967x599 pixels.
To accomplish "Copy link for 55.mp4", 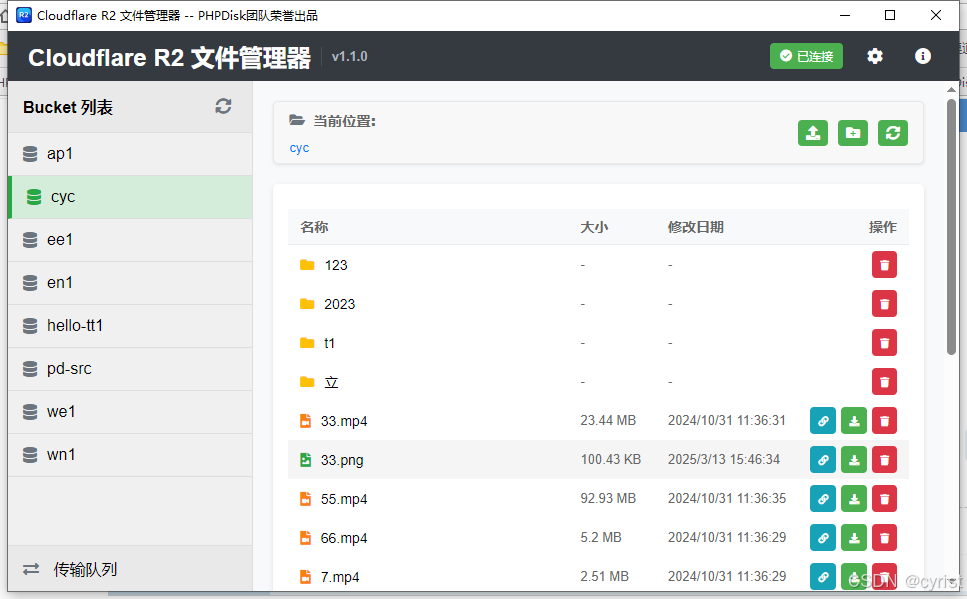I will [x=823, y=498].
